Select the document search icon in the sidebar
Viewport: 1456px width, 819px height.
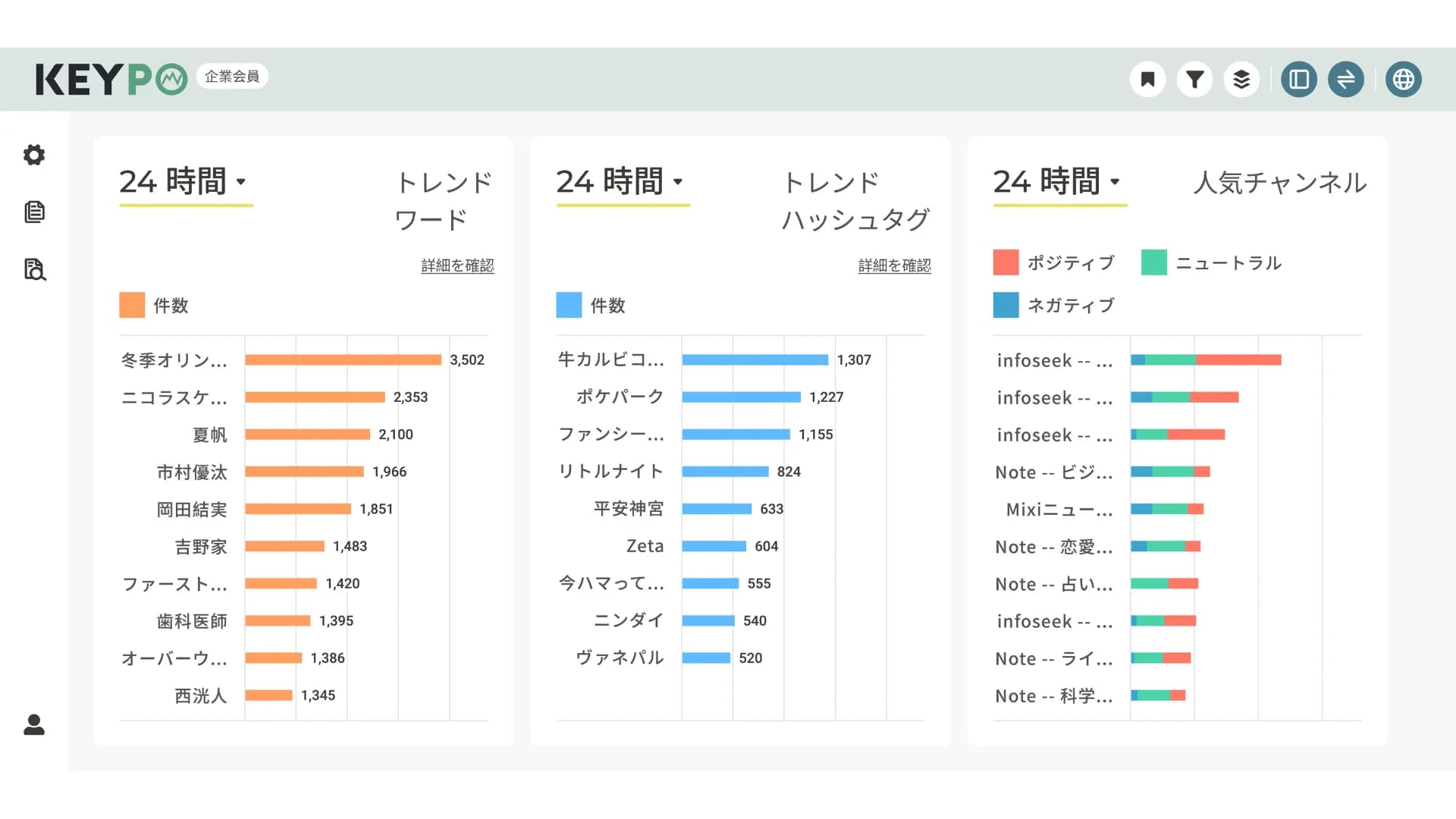(x=33, y=270)
